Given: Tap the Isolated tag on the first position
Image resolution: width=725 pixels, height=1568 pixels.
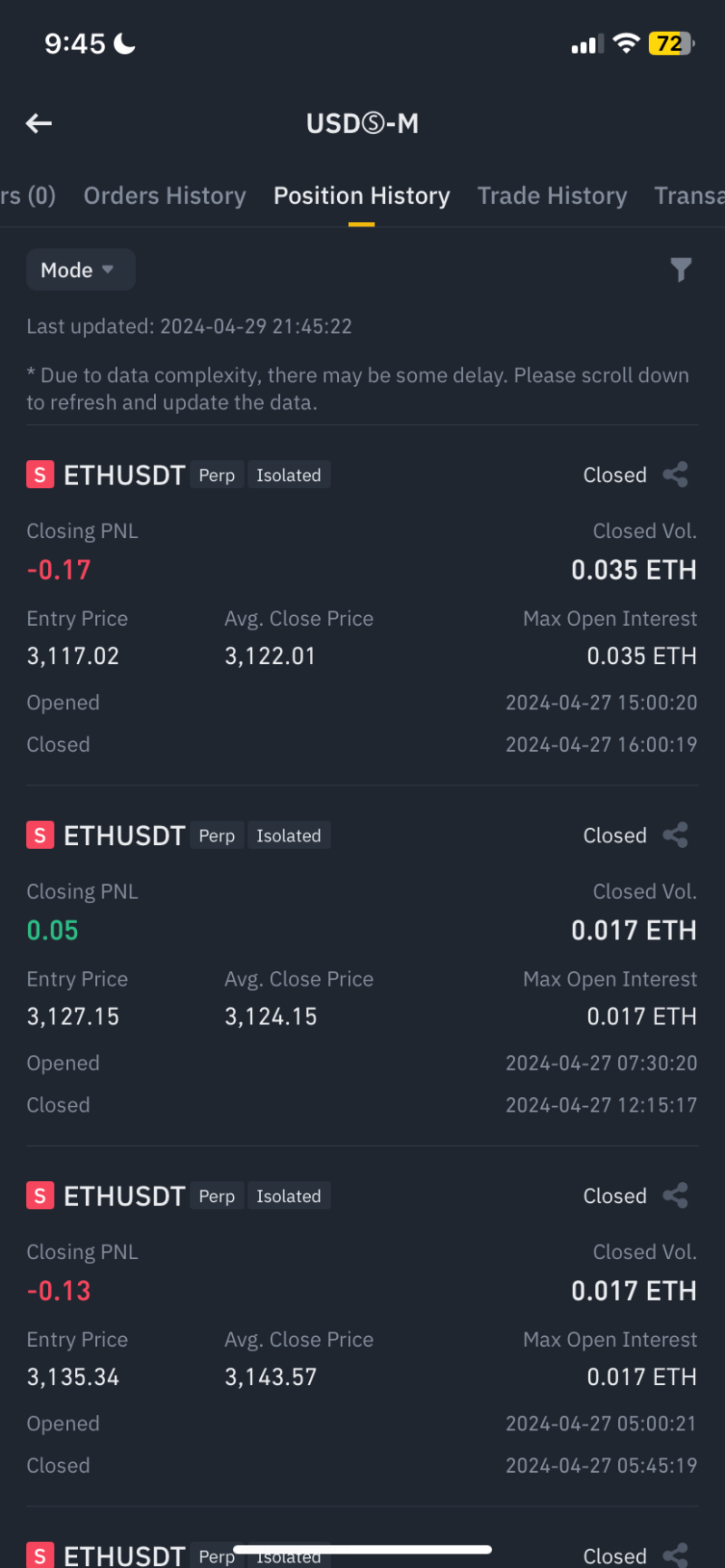Looking at the screenshot, I should pos(288,475).
